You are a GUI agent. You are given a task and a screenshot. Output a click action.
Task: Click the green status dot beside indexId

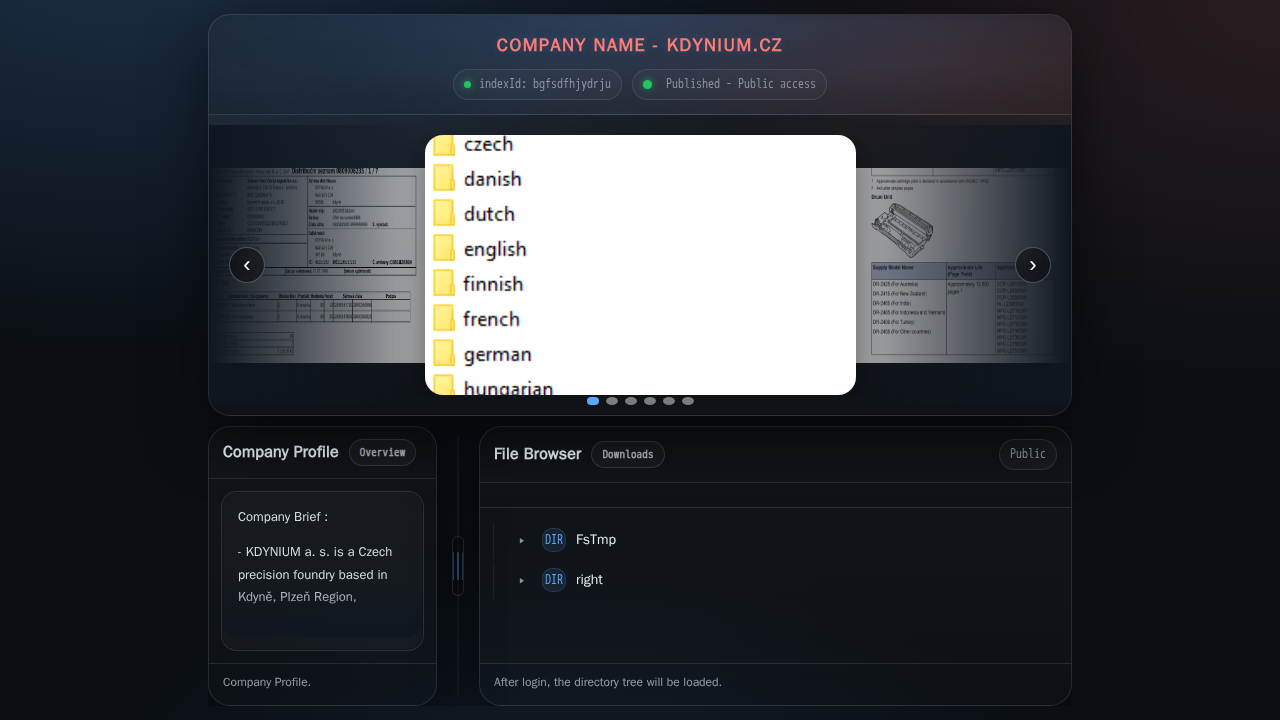pyautogui.click(x=467, y=84)
